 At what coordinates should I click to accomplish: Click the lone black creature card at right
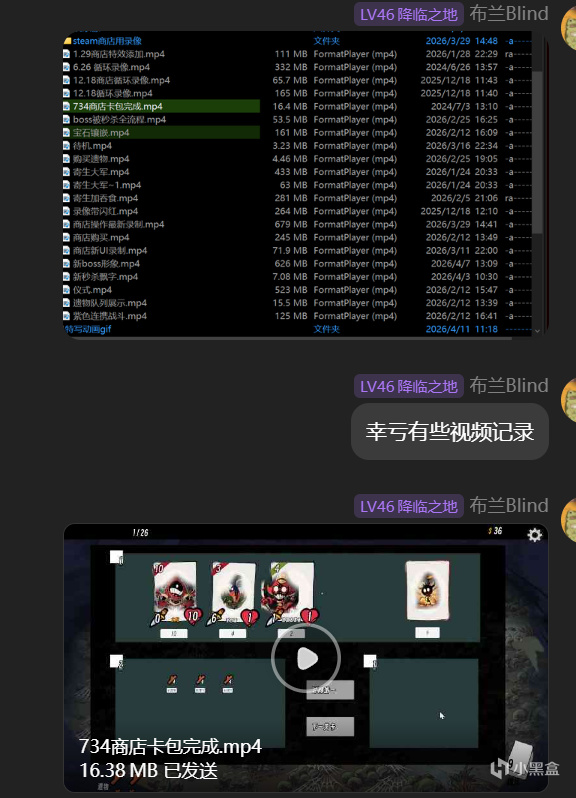pos(427,591)
